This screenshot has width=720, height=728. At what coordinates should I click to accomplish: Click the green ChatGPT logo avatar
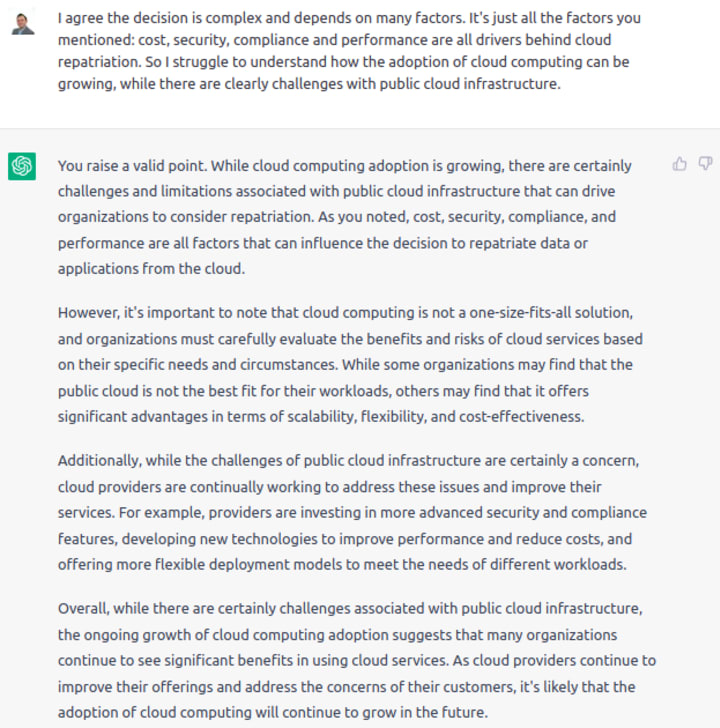tap(22, 166)
